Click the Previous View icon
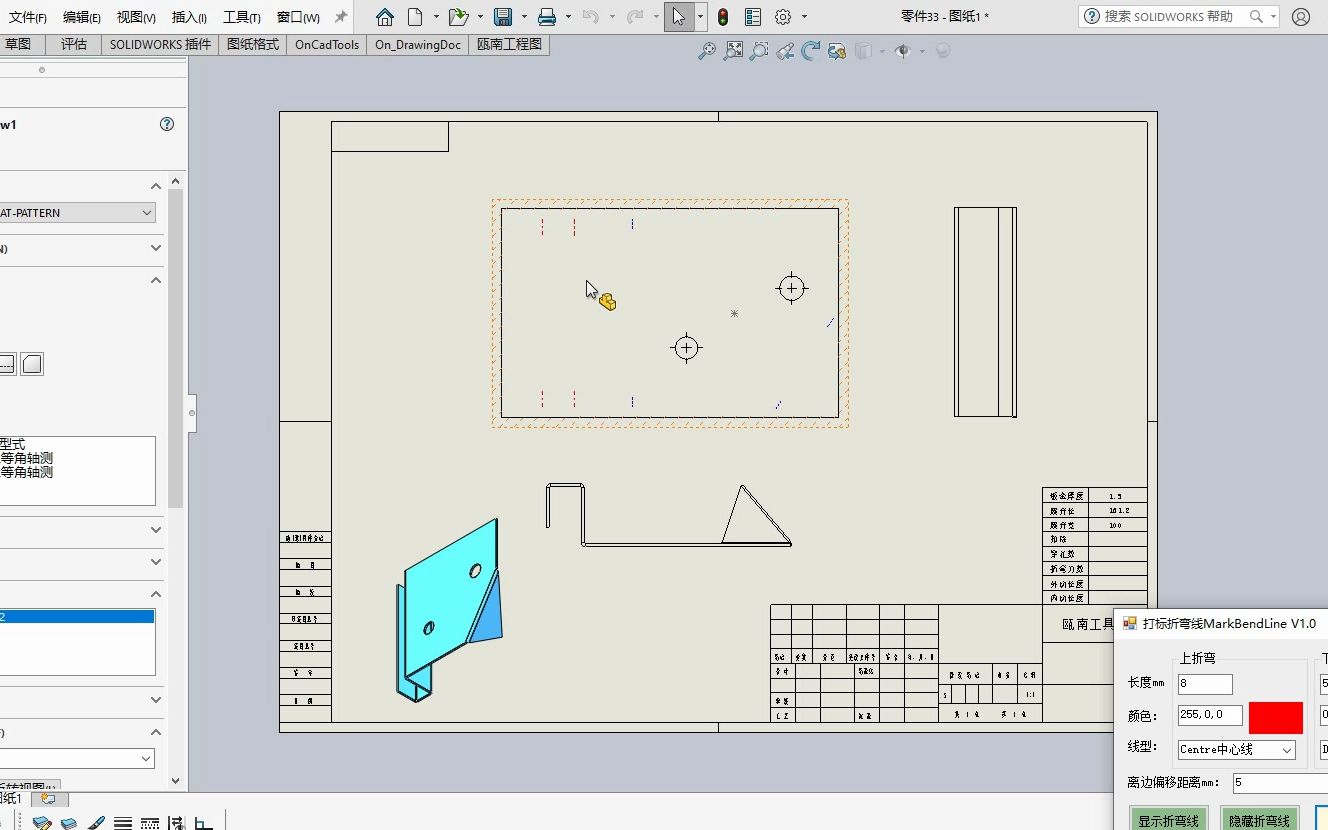This screenshot has height=830, width=1328. point(785,51)
